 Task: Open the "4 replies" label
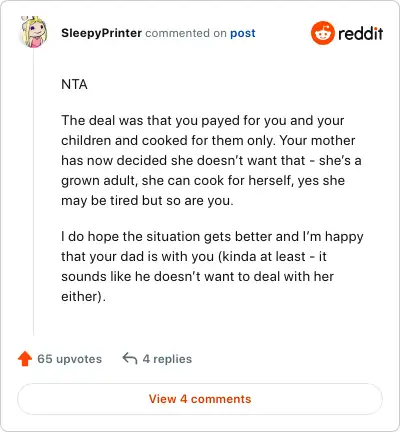[x=167, y=359]
